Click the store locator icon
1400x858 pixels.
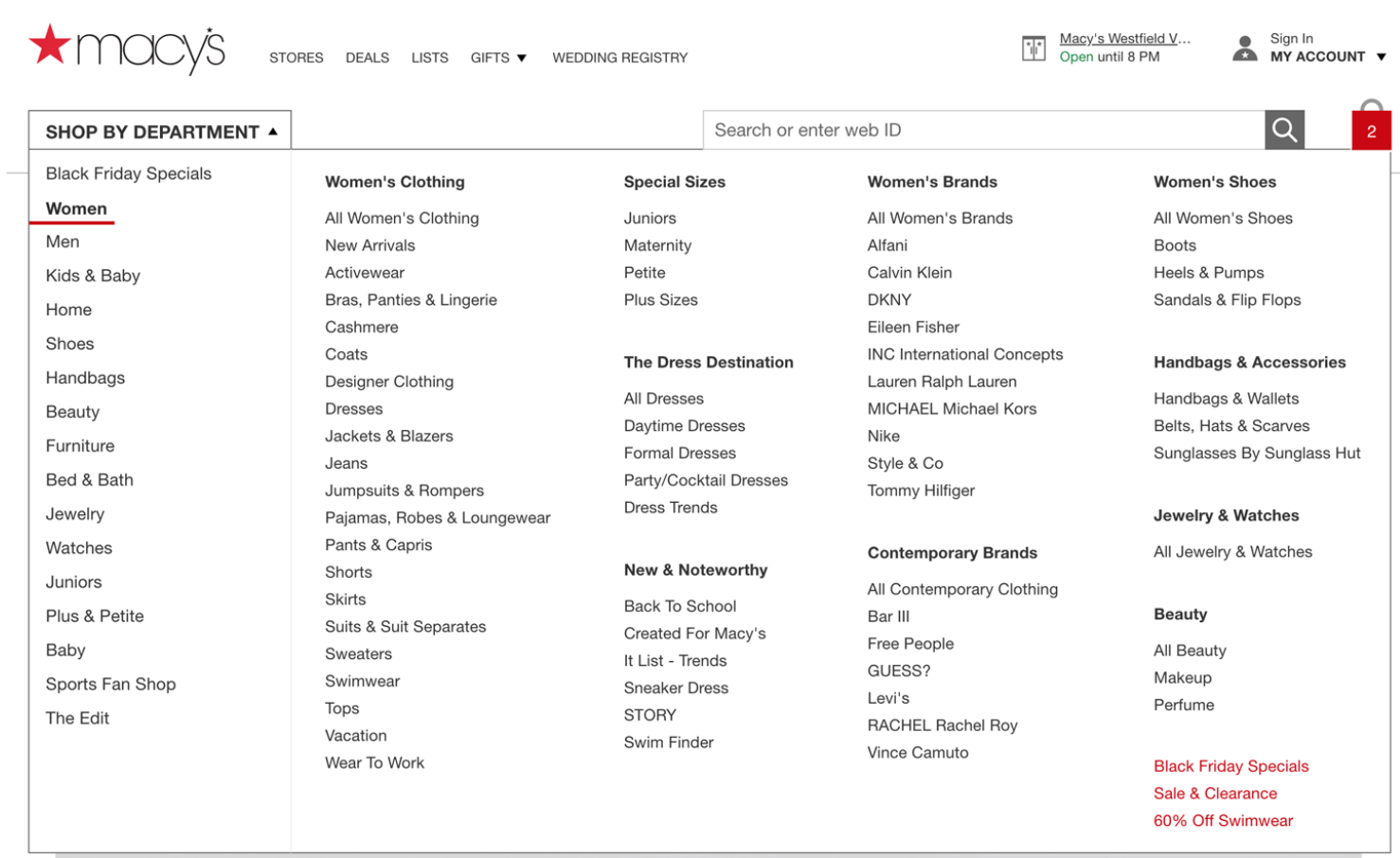[1033, 47]
